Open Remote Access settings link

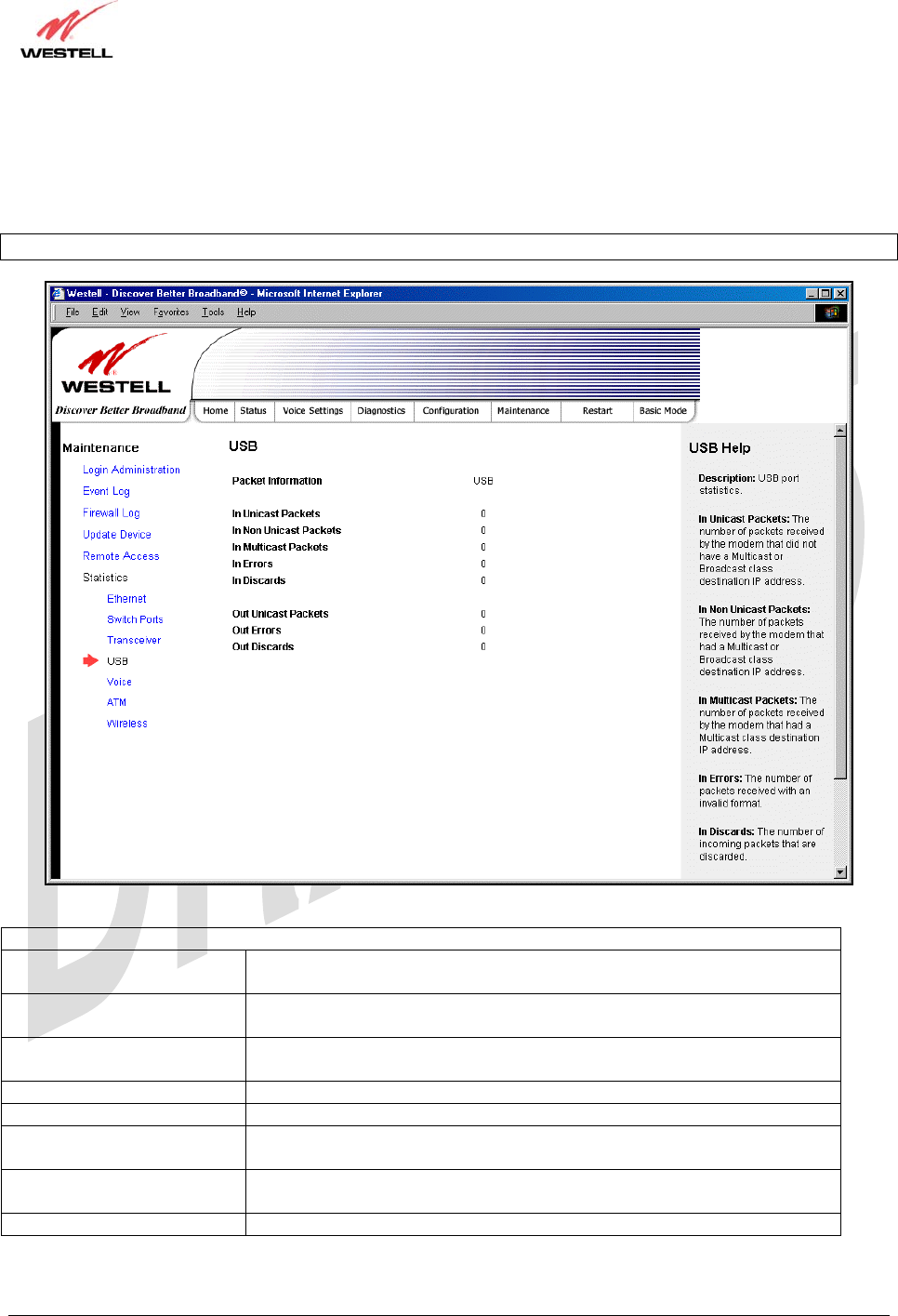tap(121, 556)
